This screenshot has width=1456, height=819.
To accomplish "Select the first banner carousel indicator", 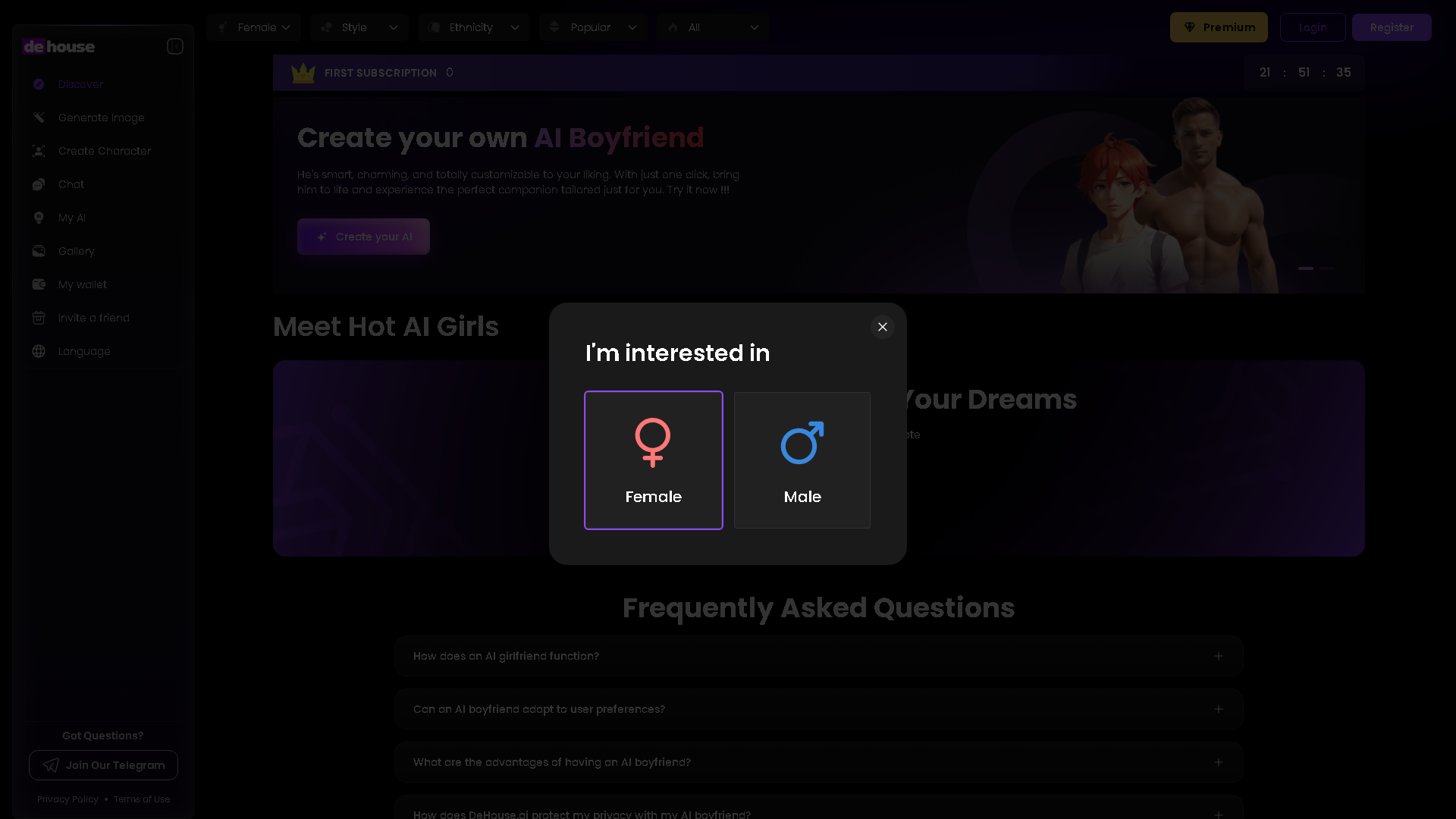I will coord(1306,268).
